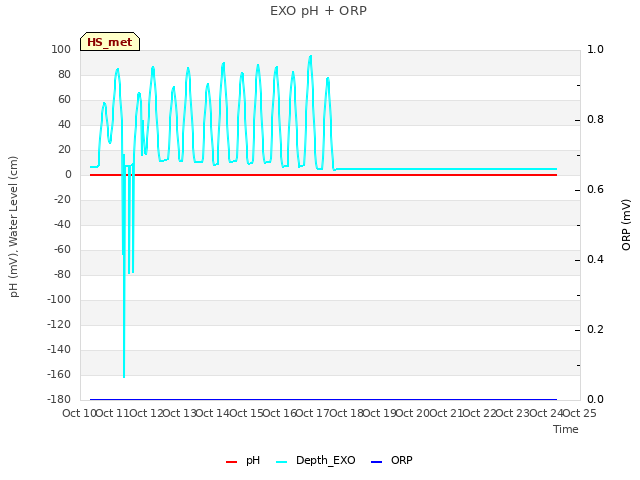This screenshot has height=480, width=640.
Task: Click the blue ORP legend swatch
Action: coord(376,462)
